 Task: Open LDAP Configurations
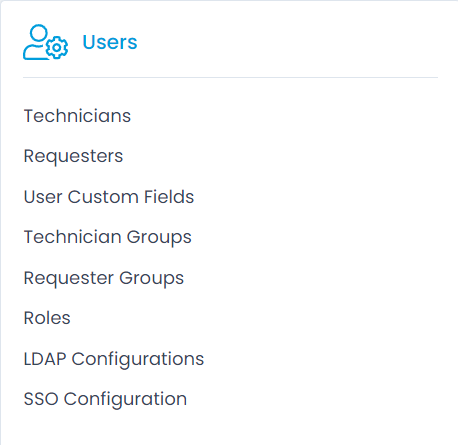tap(114, 359)
